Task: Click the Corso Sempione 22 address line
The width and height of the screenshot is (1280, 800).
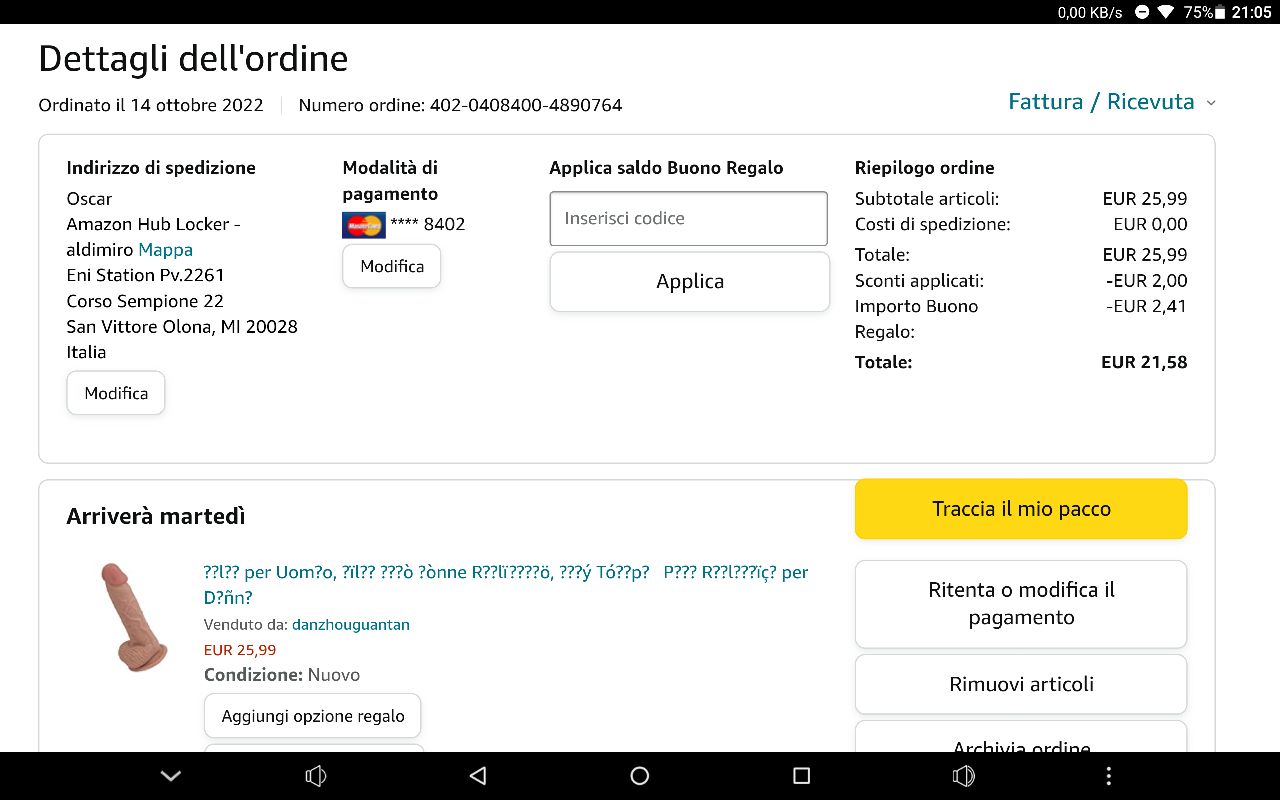Action: [145, 301]
